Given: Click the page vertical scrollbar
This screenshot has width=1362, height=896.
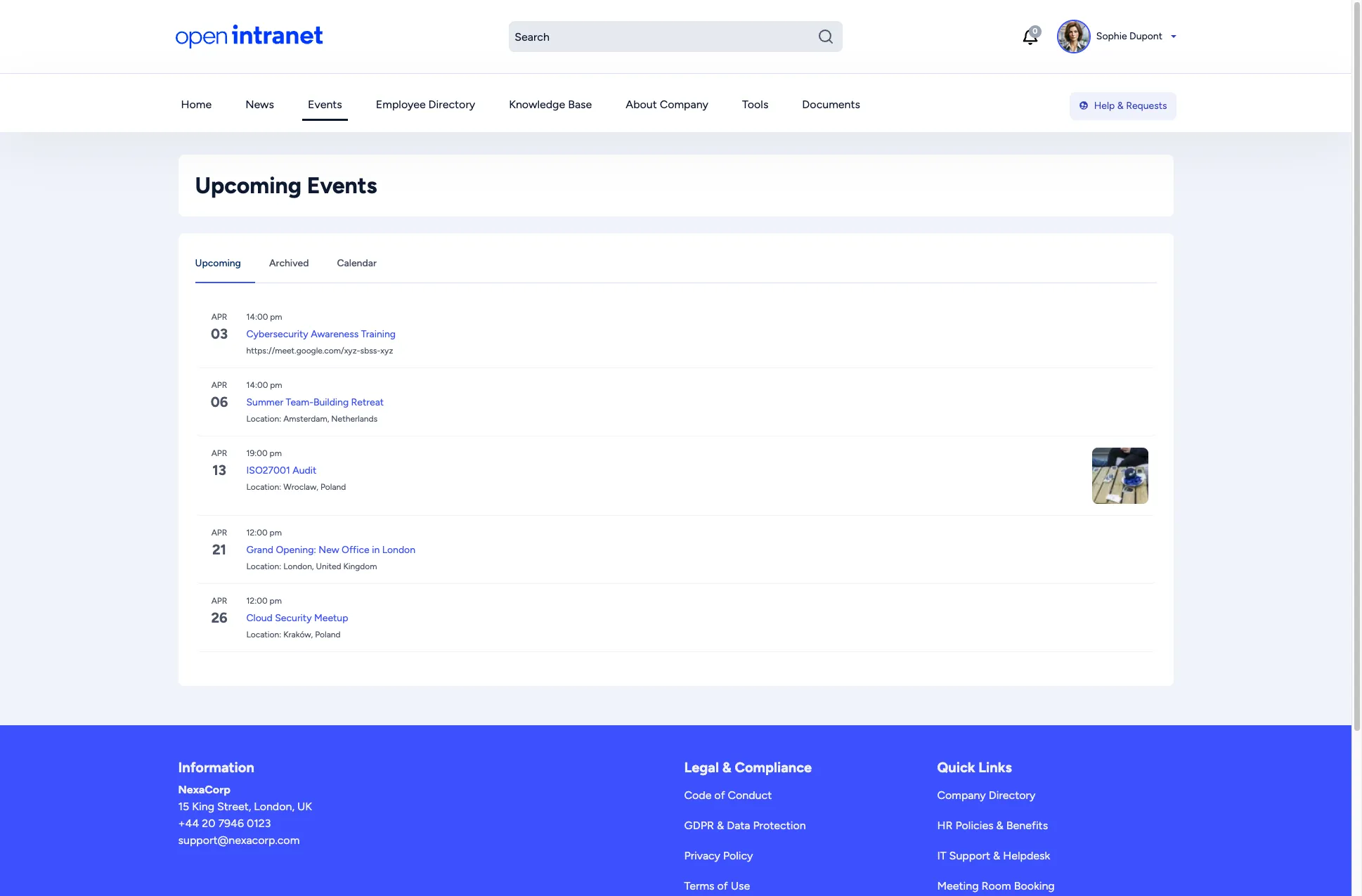Looking at the screenshot, I should tap(1356, 365).
